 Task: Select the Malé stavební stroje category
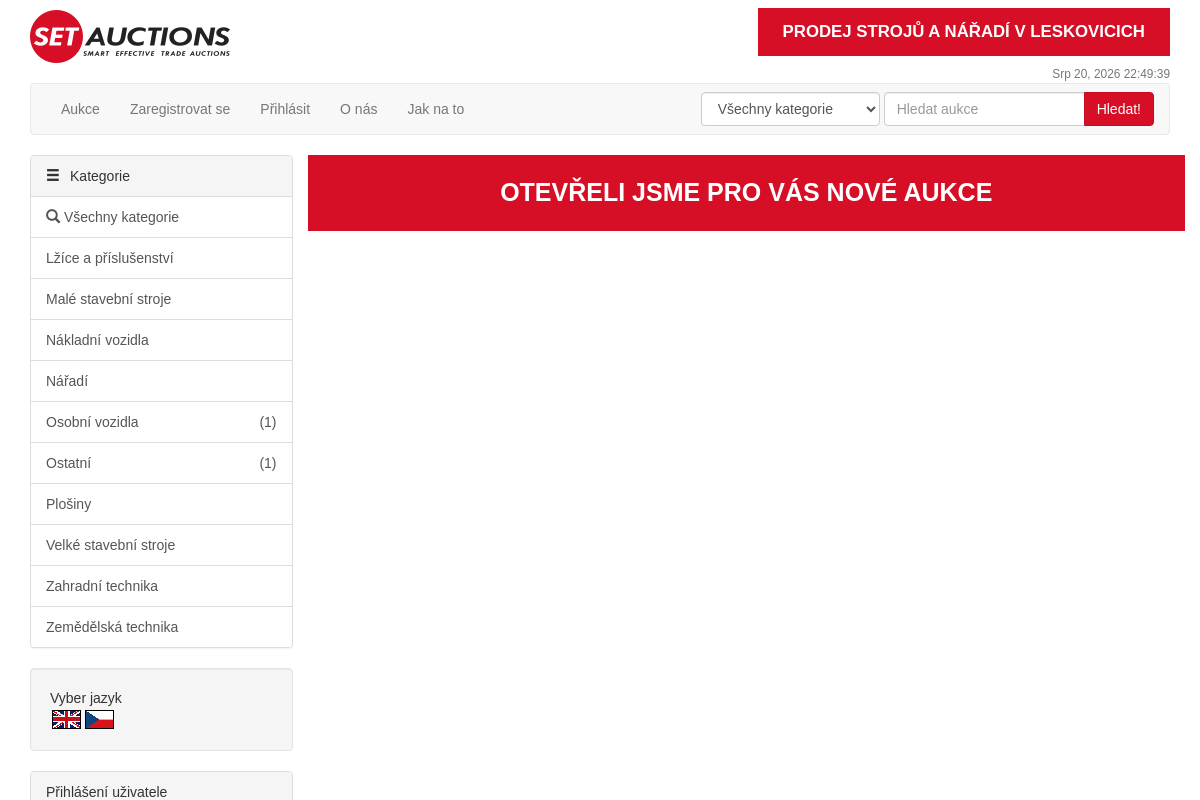(x=161, y=299)
